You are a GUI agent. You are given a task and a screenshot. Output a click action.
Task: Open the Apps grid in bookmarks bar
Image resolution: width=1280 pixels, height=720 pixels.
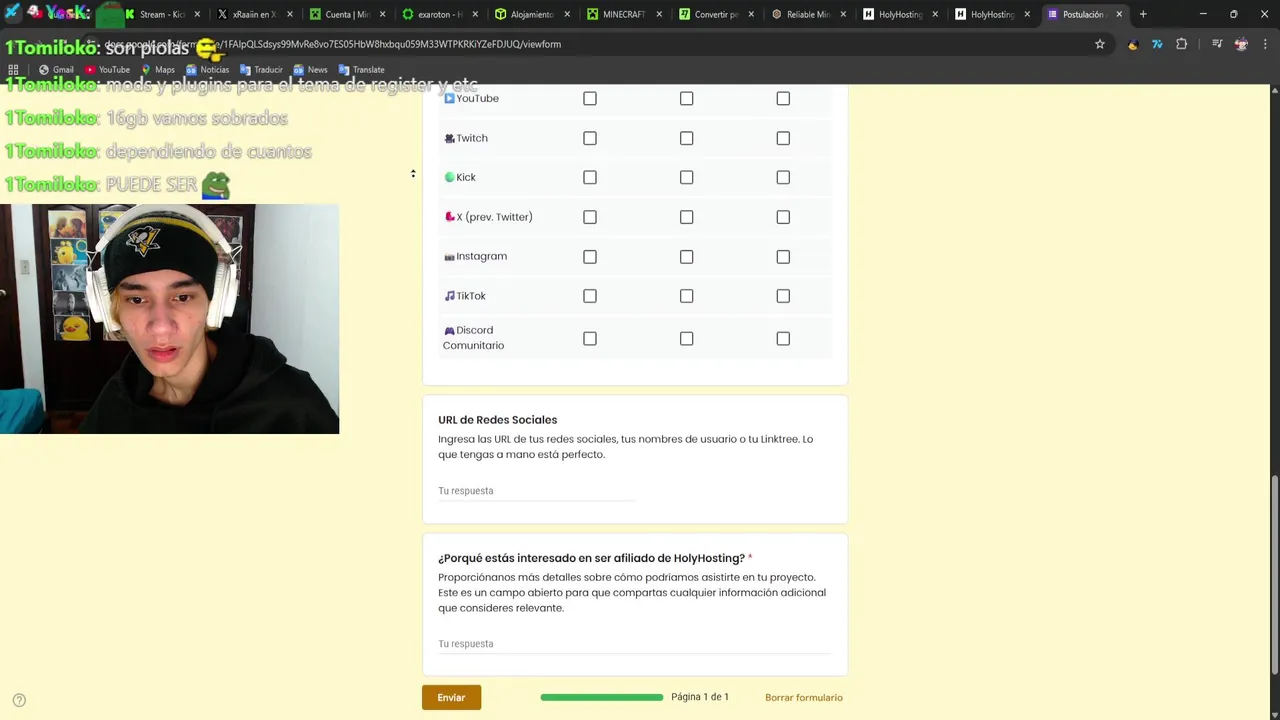click(13, 70)
